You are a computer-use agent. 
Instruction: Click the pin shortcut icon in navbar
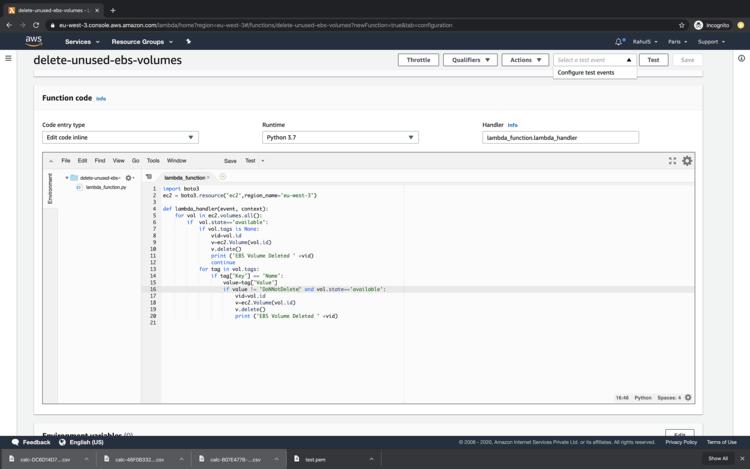pos(188,42)
